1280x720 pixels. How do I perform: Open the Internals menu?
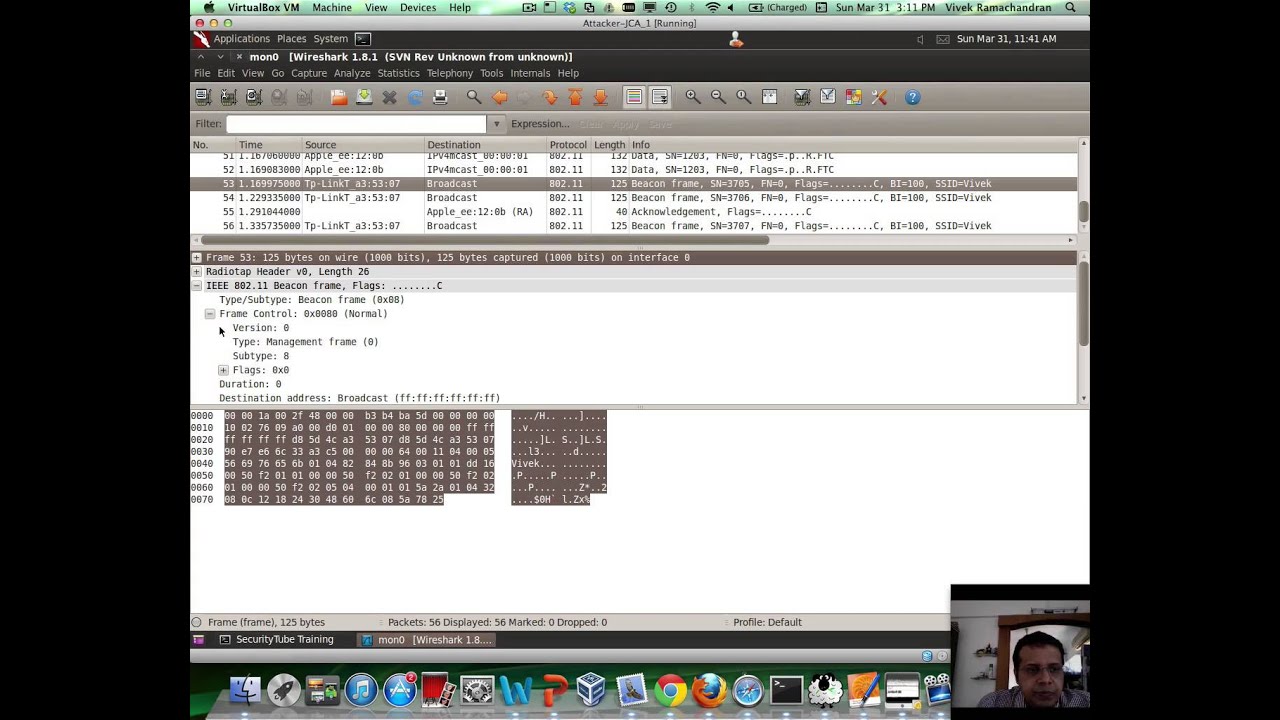point(530,73)
